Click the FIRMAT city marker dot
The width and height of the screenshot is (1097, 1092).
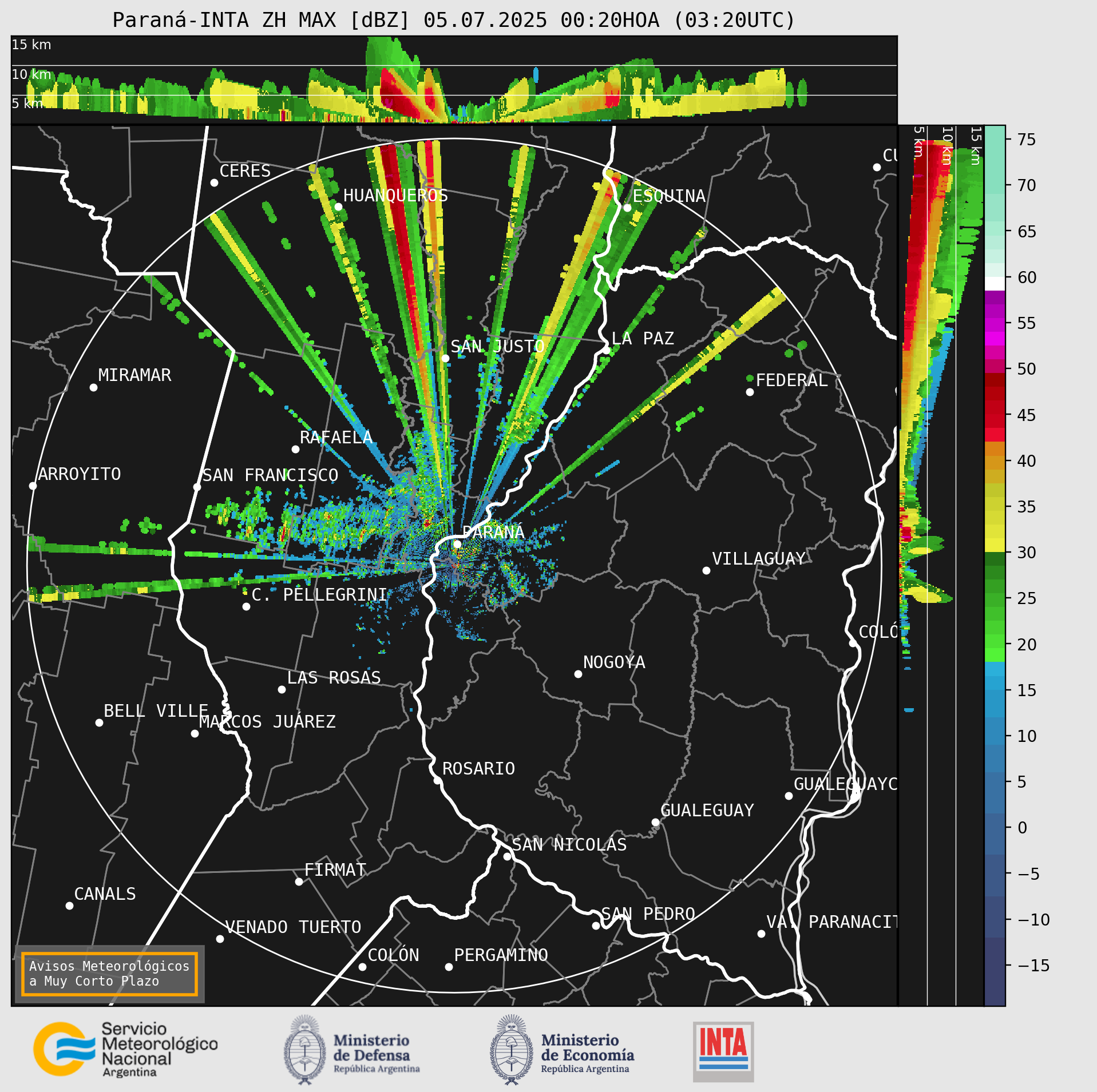pos(299,881)
